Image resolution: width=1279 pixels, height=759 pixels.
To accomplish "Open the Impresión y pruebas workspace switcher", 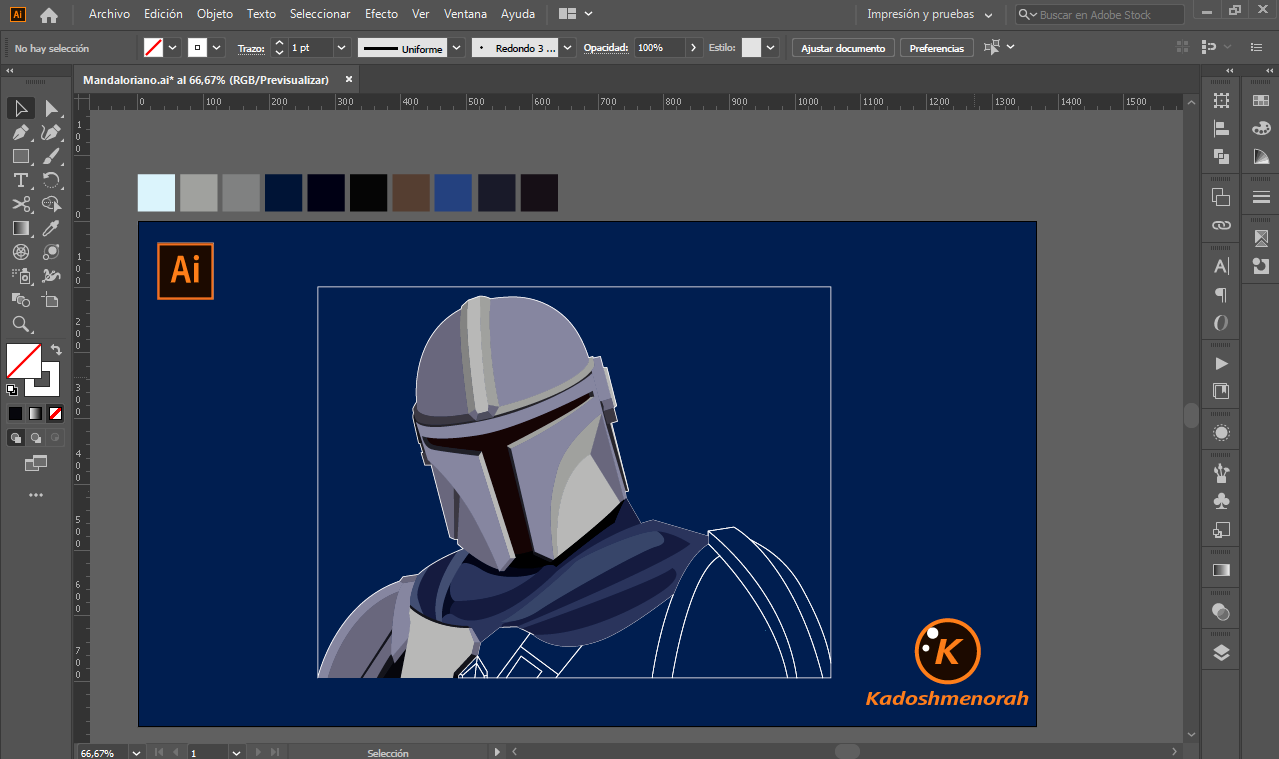I will [930, 15].
